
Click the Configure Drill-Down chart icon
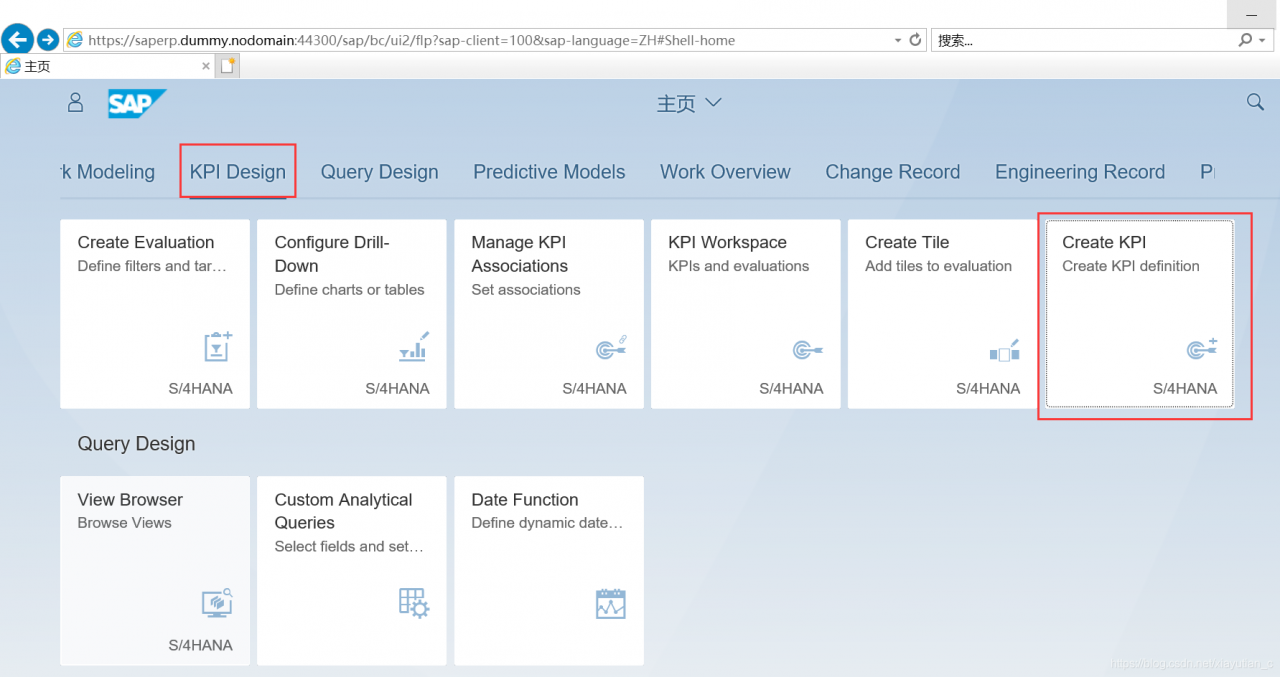tap(414, 346)
